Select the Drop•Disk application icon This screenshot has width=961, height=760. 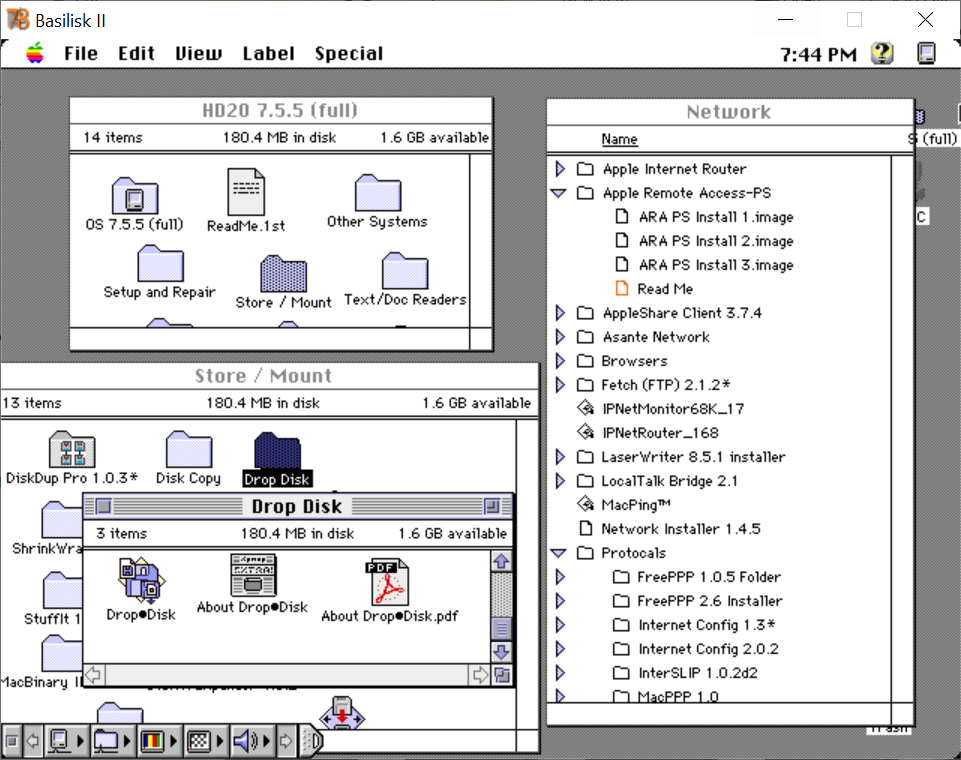coord(141,578)
